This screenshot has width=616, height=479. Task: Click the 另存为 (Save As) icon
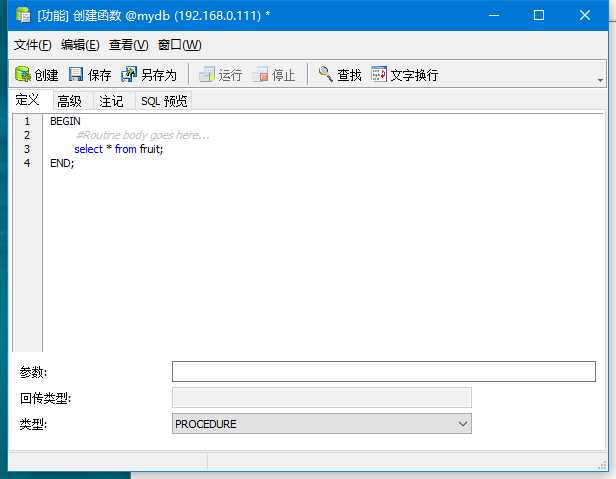click(129, 74)
